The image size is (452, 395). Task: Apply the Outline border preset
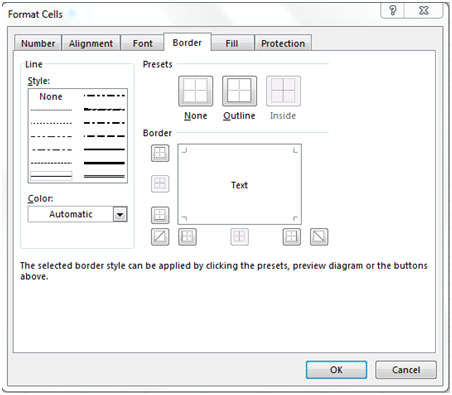(239, 91)
